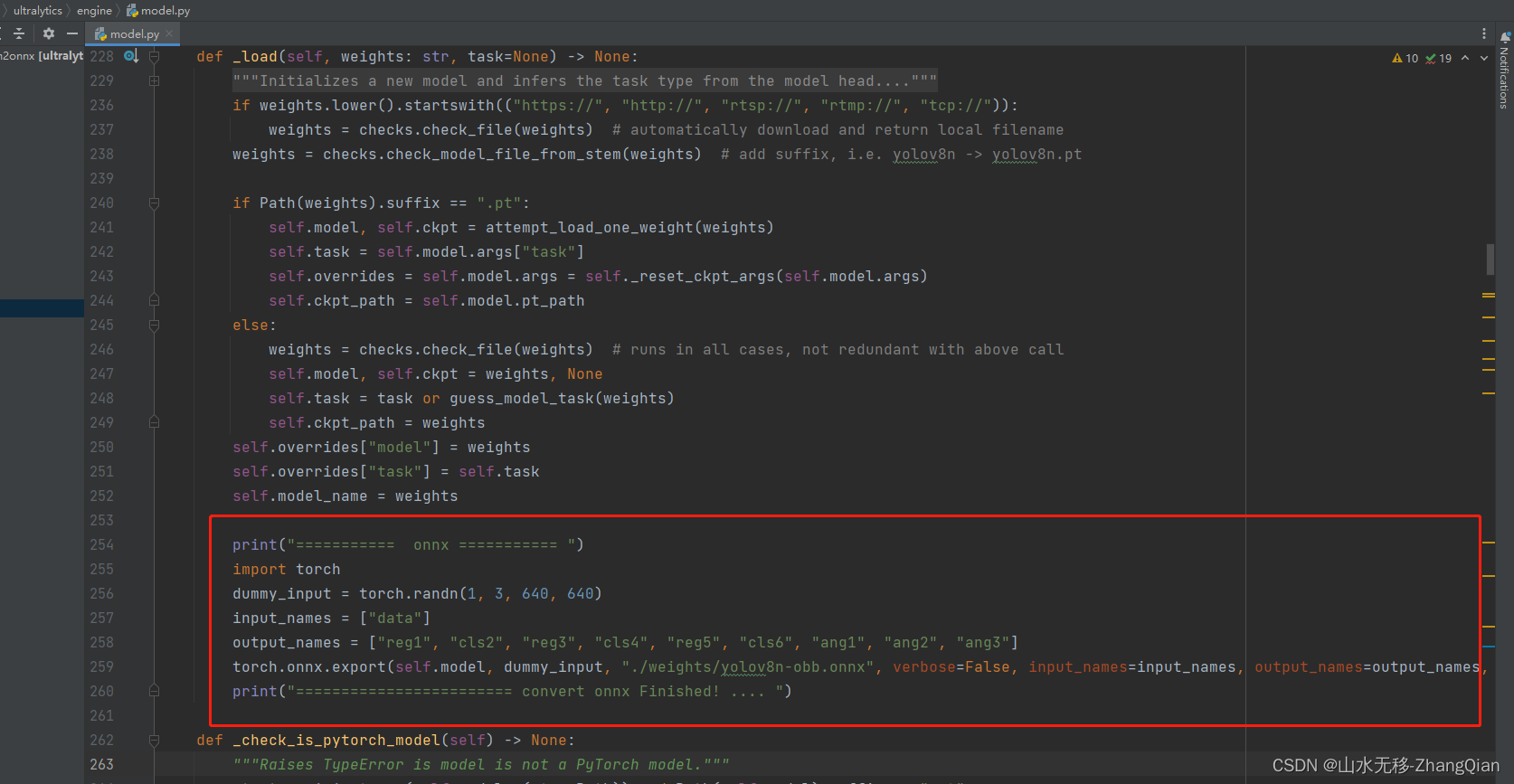This screenshot has width=1514, height=784.
Task: Click the fold end marker at line 244
Action: click(x=154, y=301)
